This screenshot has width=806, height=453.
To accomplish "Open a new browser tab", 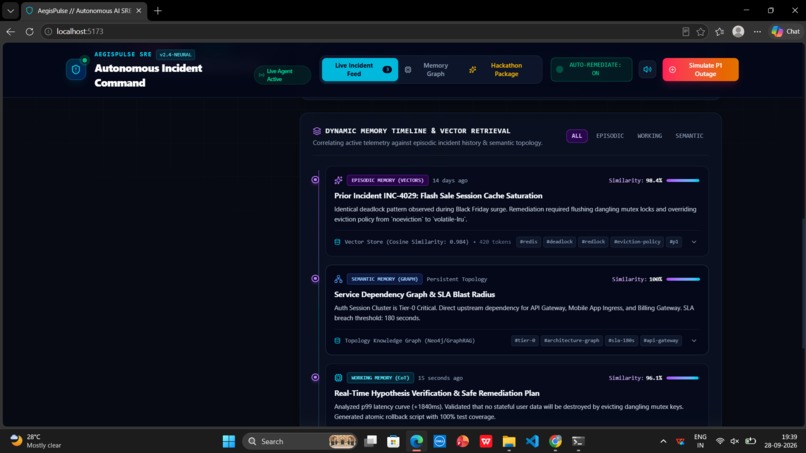I will (158, 10).
